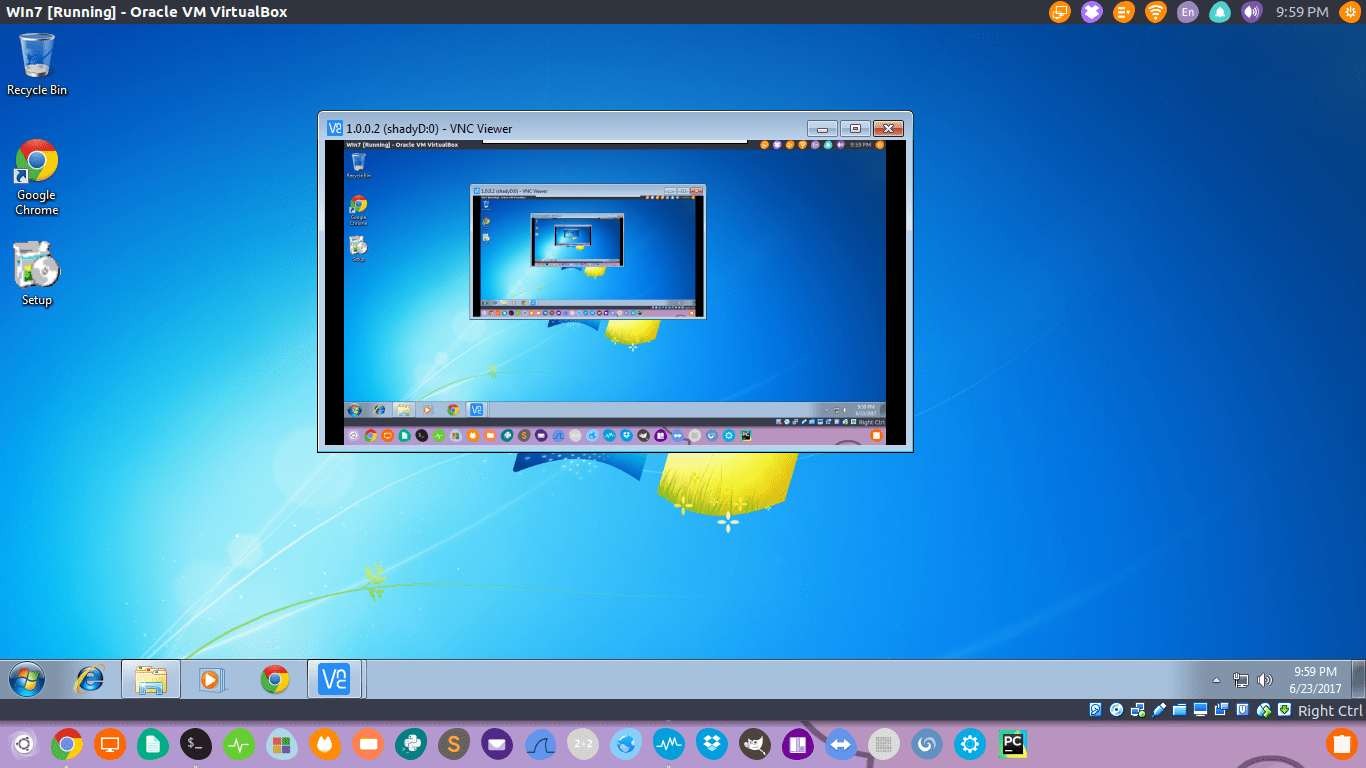
Task: Click the VirtualBox optical drive status icon
Action: point(1116,711)
